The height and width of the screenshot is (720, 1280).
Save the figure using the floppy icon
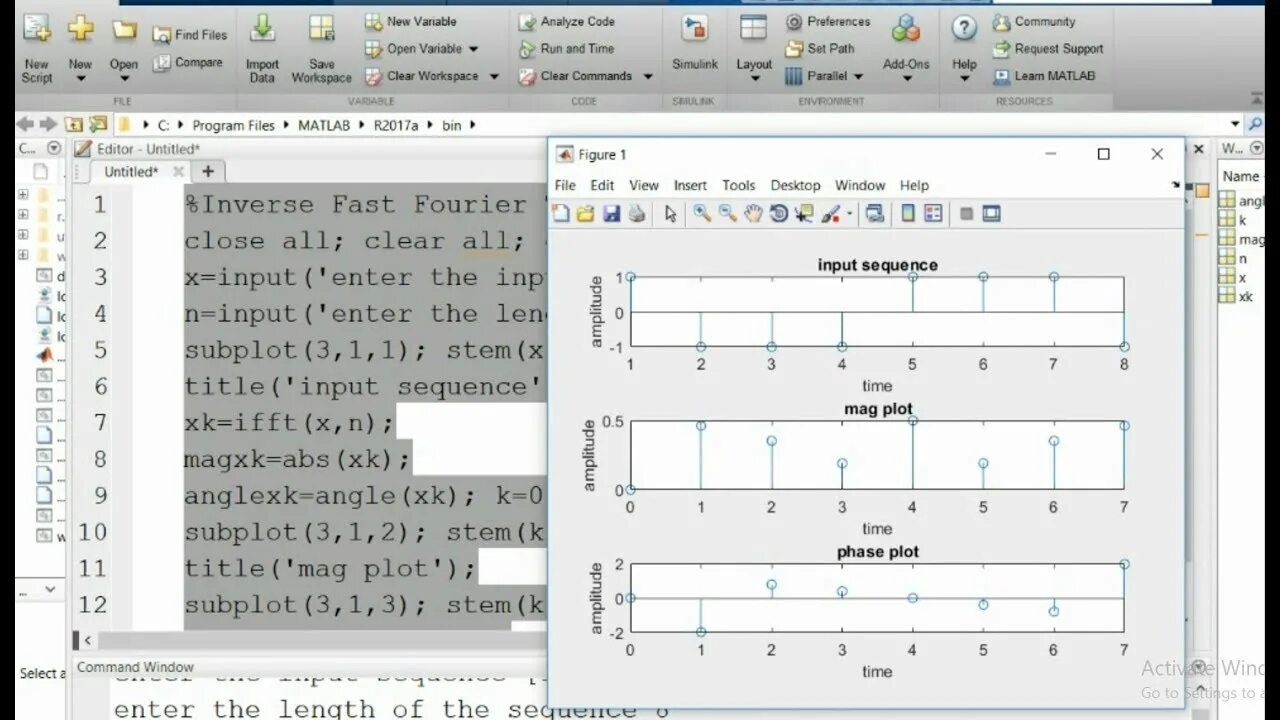[x=612, y=213]
